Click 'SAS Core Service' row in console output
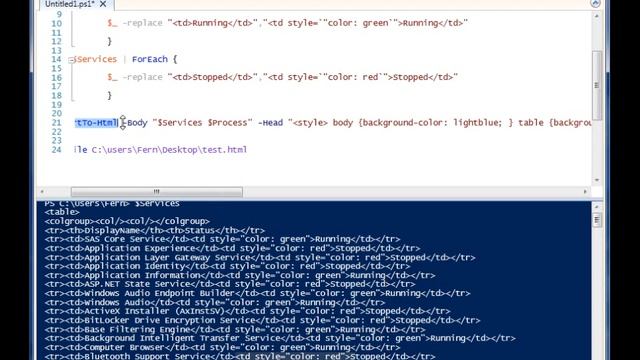The image size is (640, 360). [x=222, y=239]
